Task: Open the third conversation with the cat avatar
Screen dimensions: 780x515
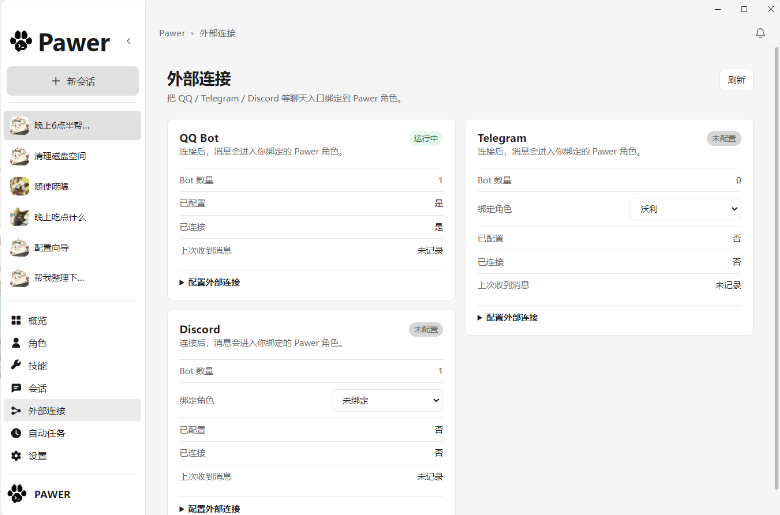Action: tap(73, 187)
